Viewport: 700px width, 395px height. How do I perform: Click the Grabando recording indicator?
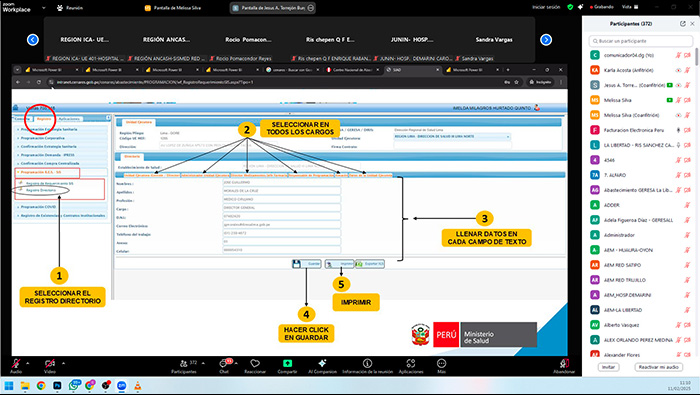[x=602, y=7]
